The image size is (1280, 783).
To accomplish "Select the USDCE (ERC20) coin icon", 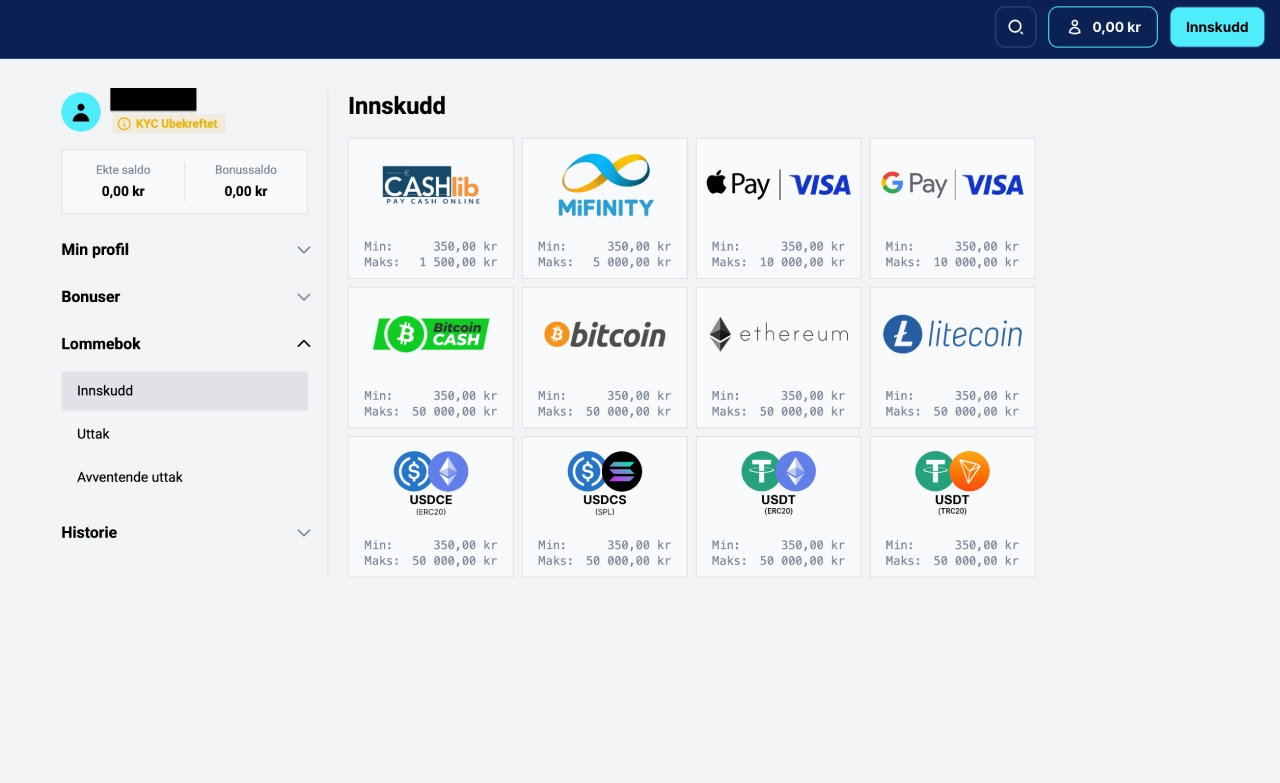I will [431, 471].
